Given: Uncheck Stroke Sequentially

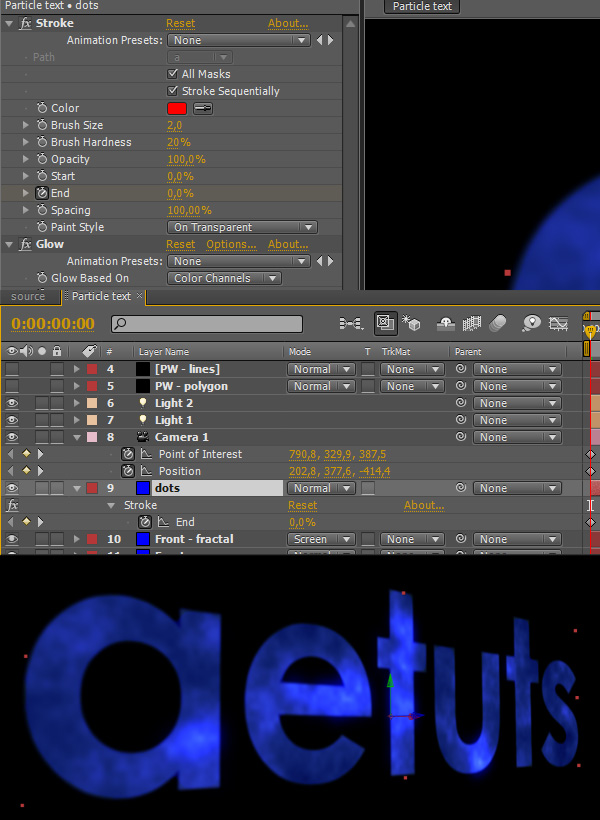Looking at the screenshot, I should 173,91.
